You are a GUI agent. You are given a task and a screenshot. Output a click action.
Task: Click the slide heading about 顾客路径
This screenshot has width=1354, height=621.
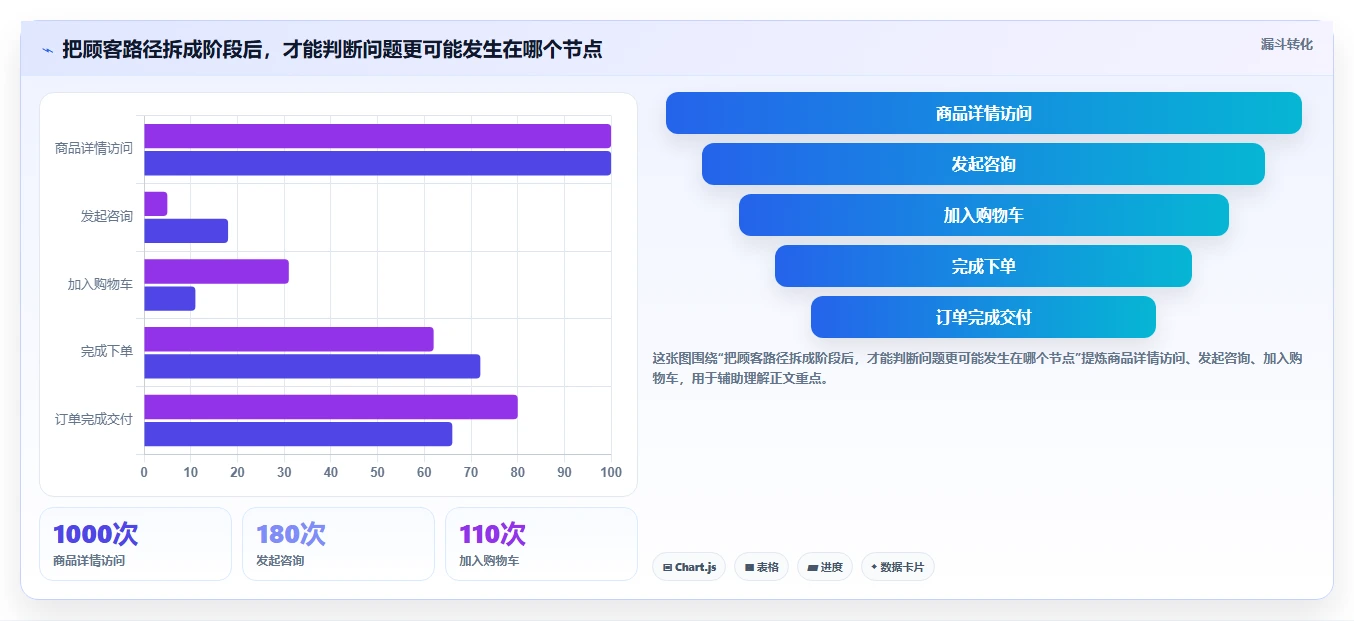click(x=332, y=49)
